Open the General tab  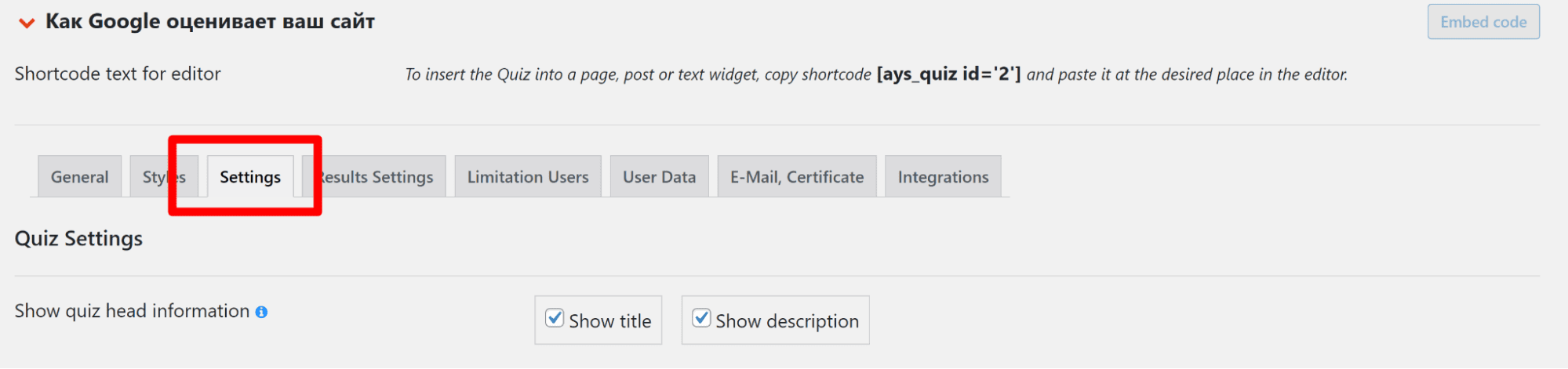tap(79, 177)
